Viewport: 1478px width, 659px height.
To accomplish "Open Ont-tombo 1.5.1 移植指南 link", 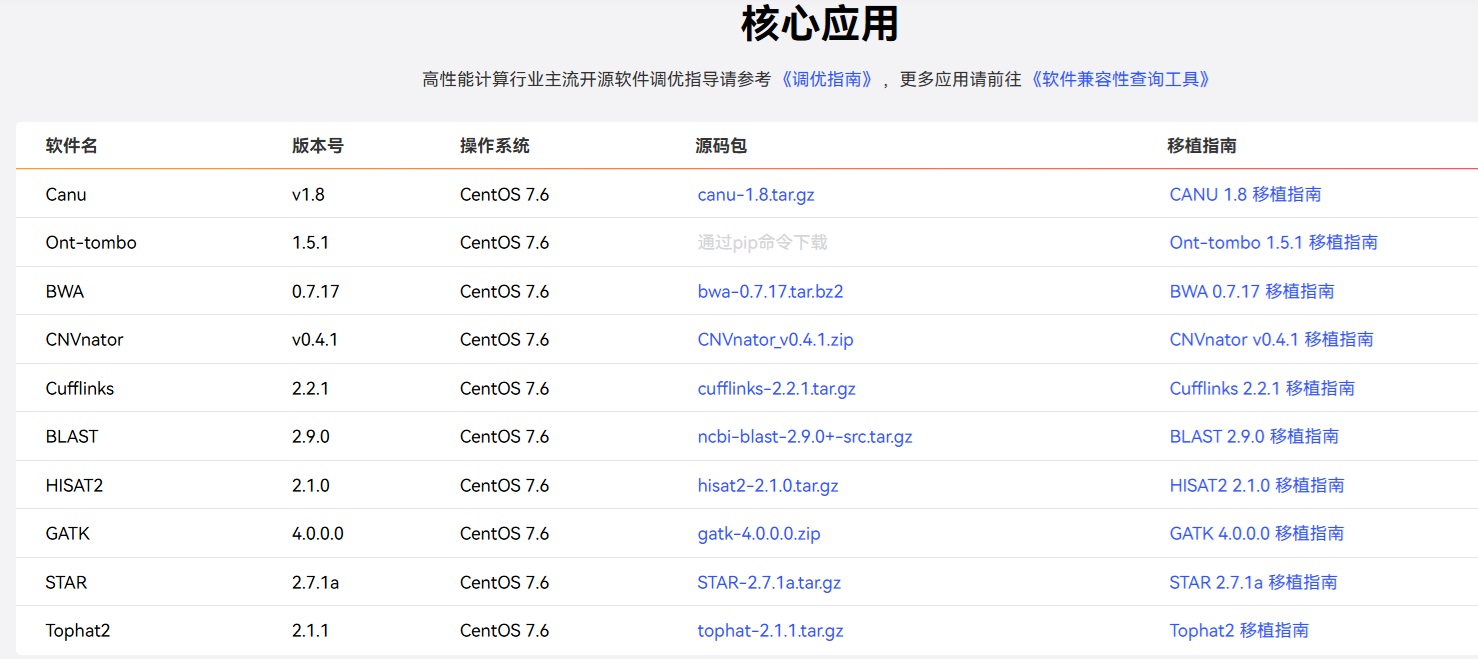I will coord(1273,242).
